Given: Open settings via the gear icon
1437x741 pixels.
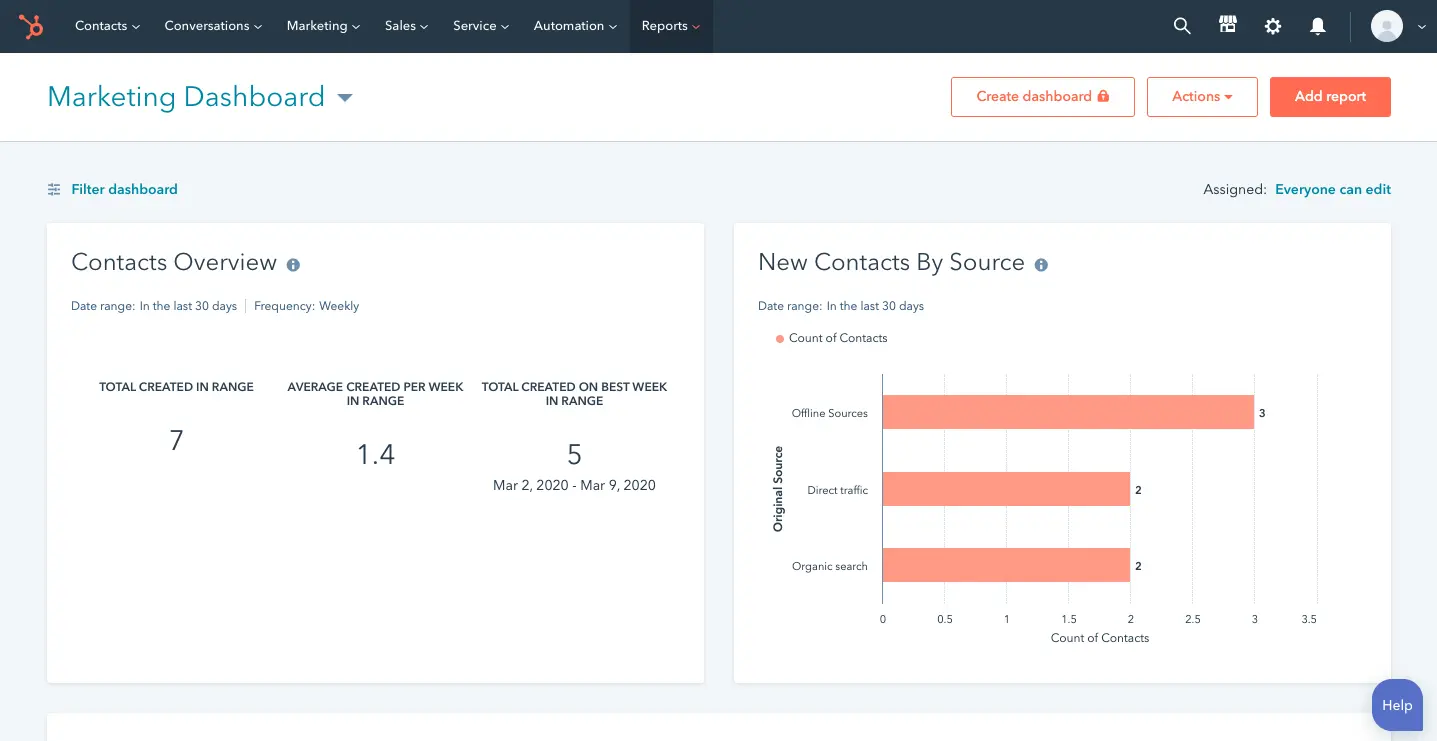Looking at the screenshot, I should tap(1273, 27).
